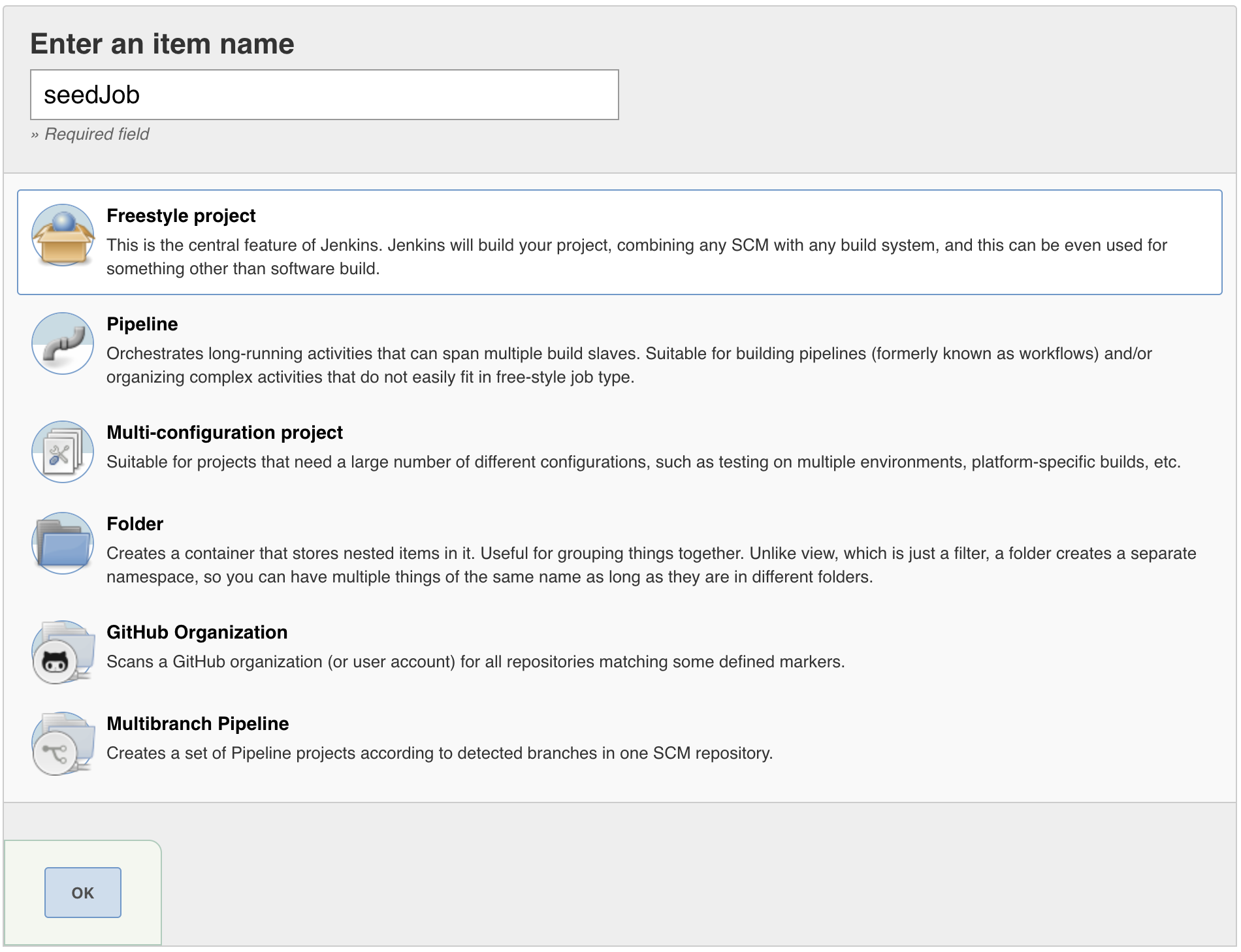Click the OK button

tap(83, 893)
